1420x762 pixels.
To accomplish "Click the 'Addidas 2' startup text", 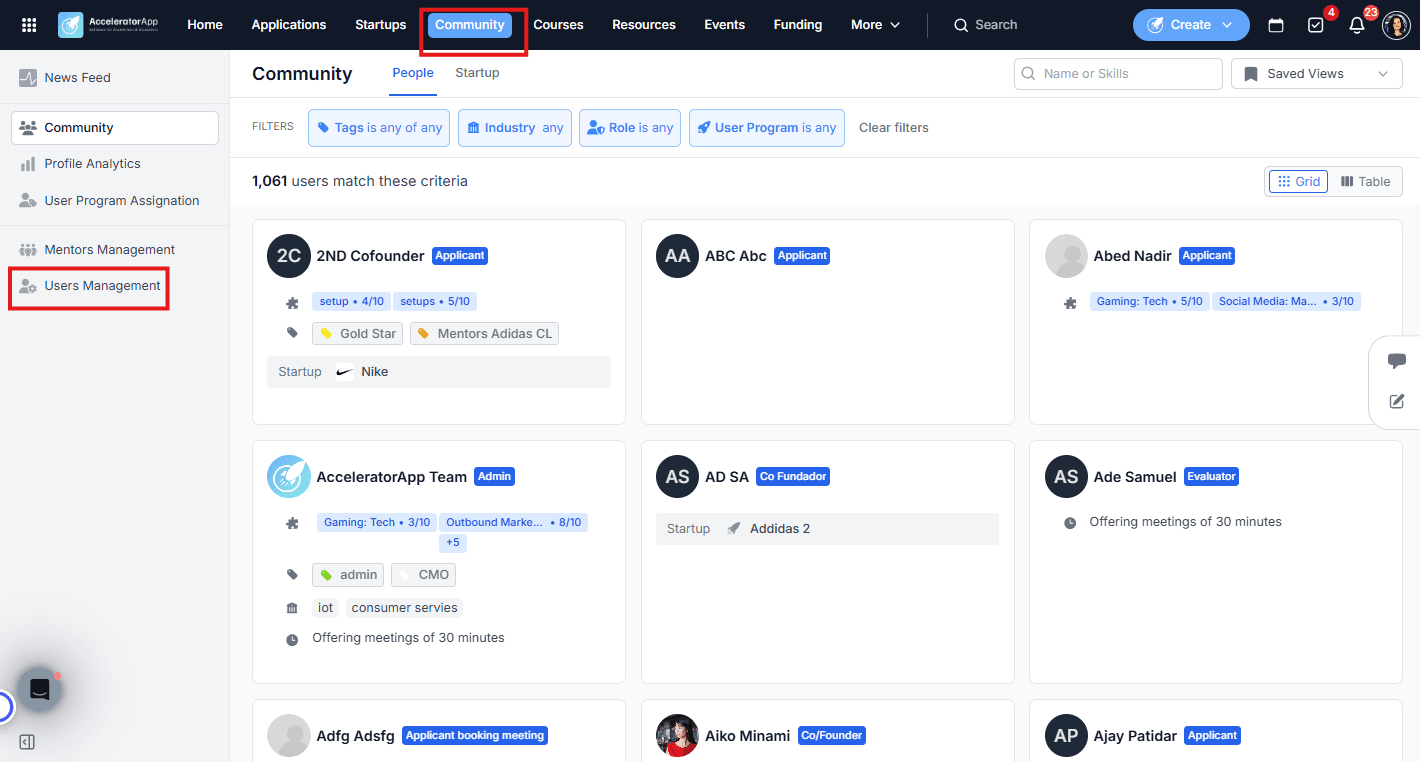I will (780, 529).
